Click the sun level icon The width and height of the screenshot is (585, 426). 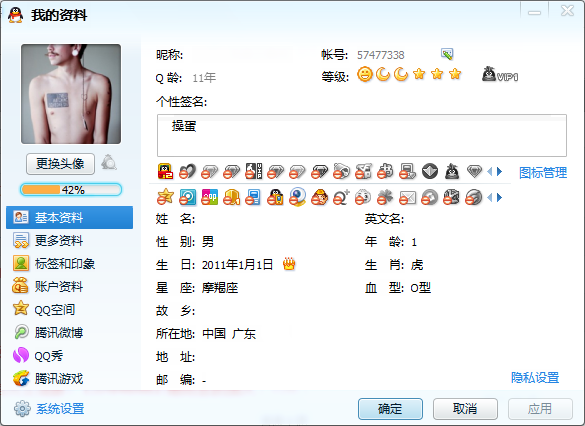tap(365, 74)
